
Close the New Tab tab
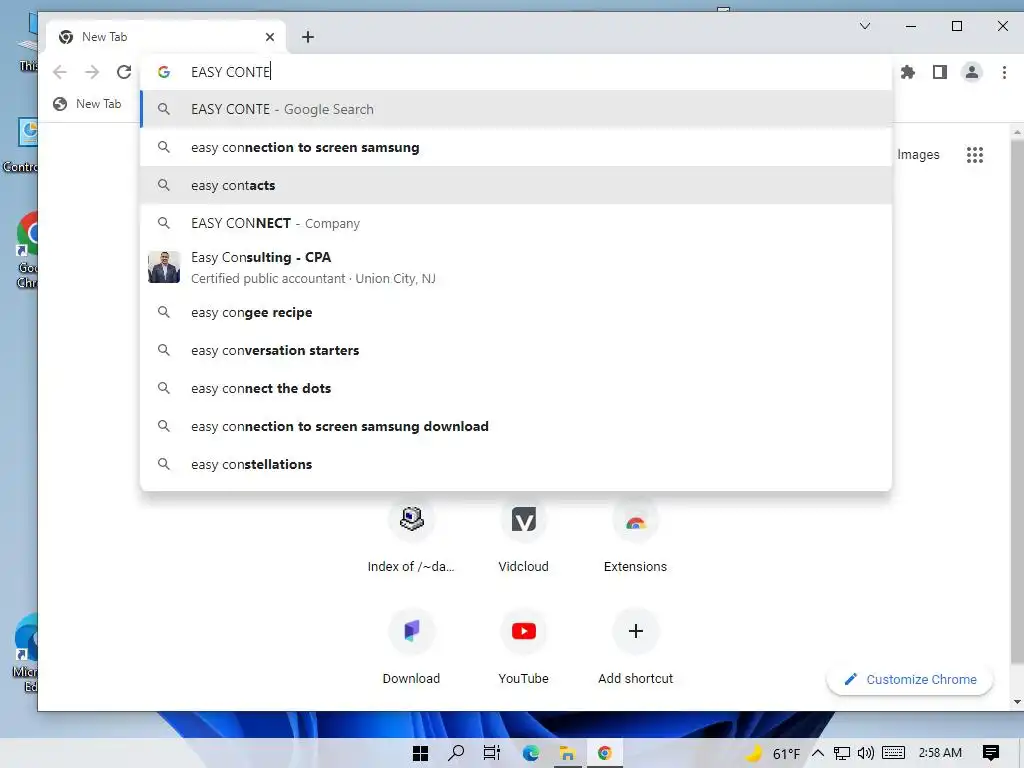click(x=270, y=37)
